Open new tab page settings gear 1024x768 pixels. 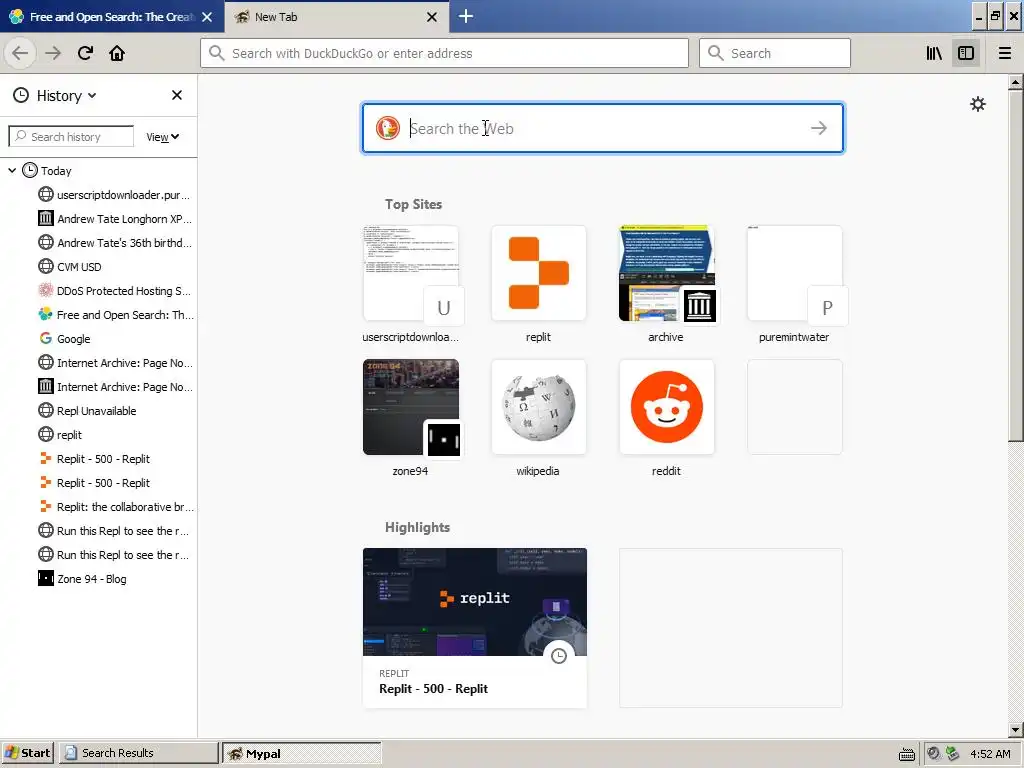(x=978, y=104)
